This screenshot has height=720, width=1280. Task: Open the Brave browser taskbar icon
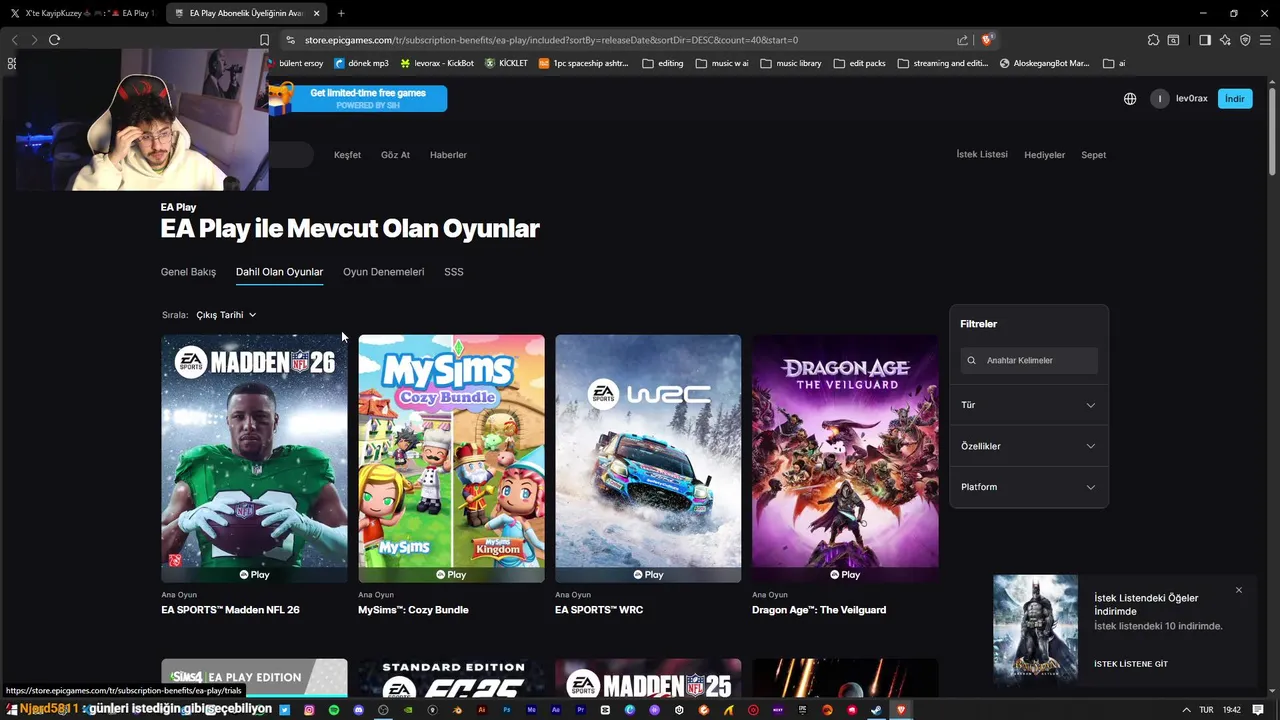(900, 710)
